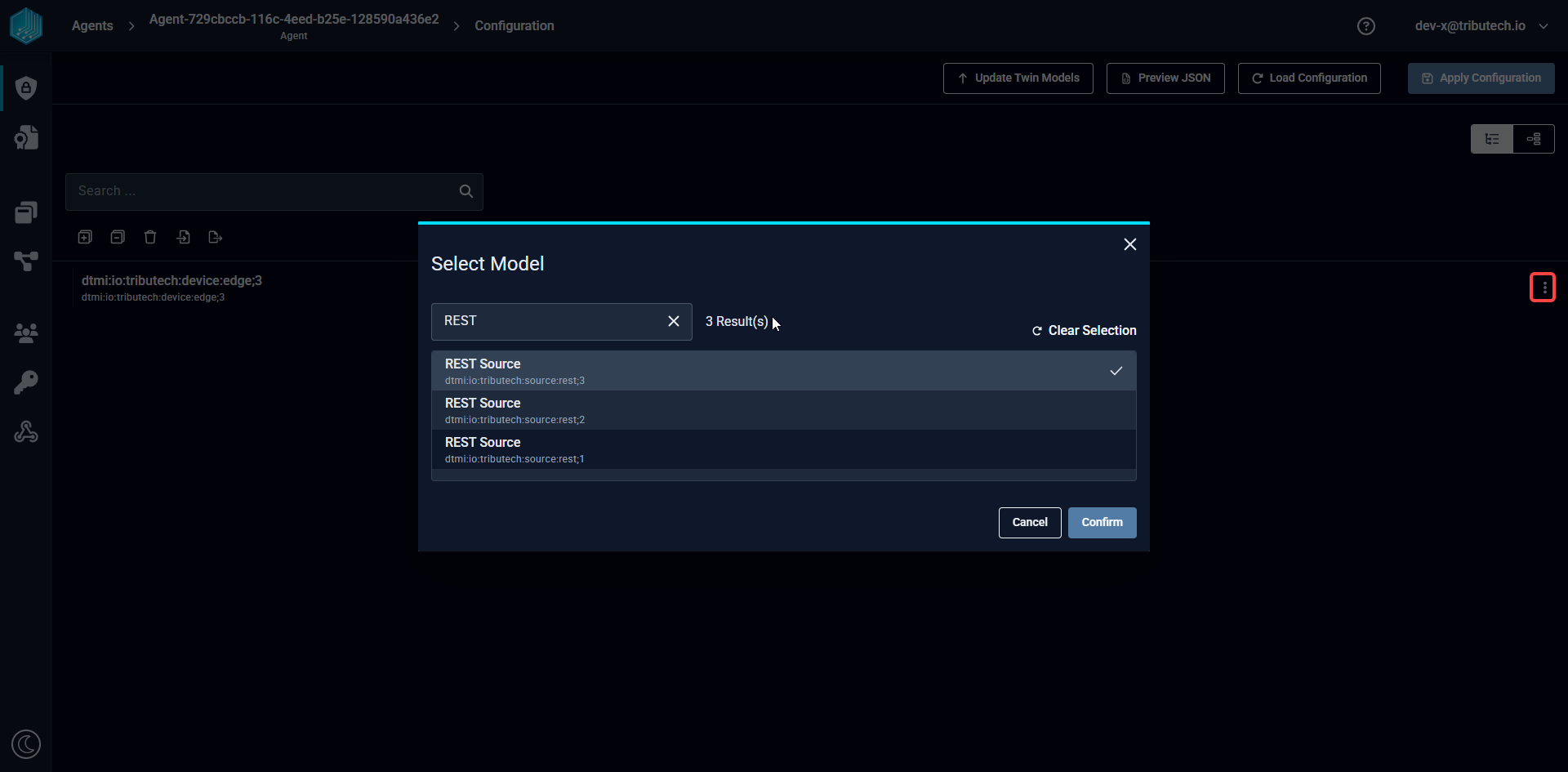Viewport: 1568px width, 772px height.
Task: Select REST Source rest;1 model
Action: point(784,449)
